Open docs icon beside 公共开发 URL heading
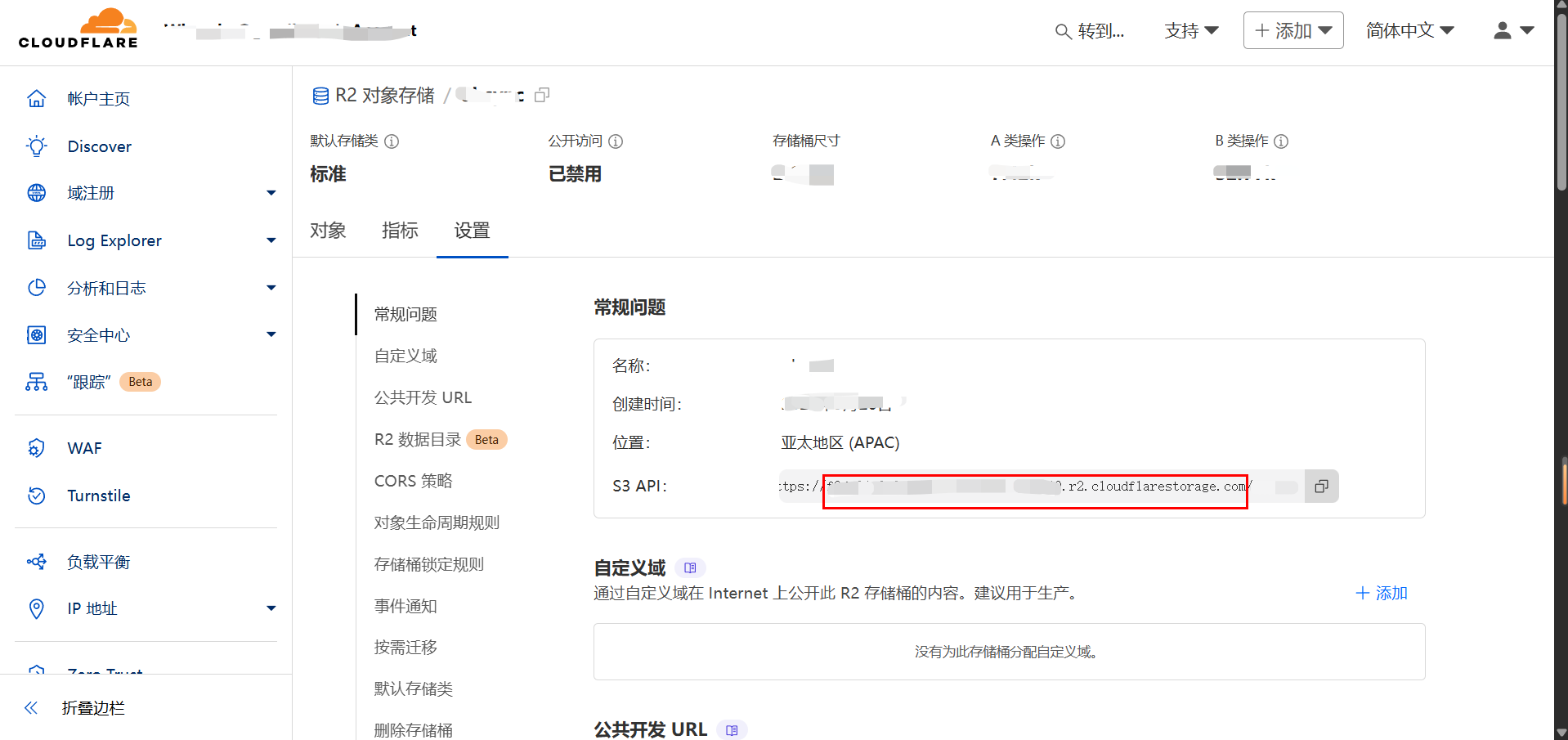Viewport: 1568px width, 740px height. coord(732,730)
